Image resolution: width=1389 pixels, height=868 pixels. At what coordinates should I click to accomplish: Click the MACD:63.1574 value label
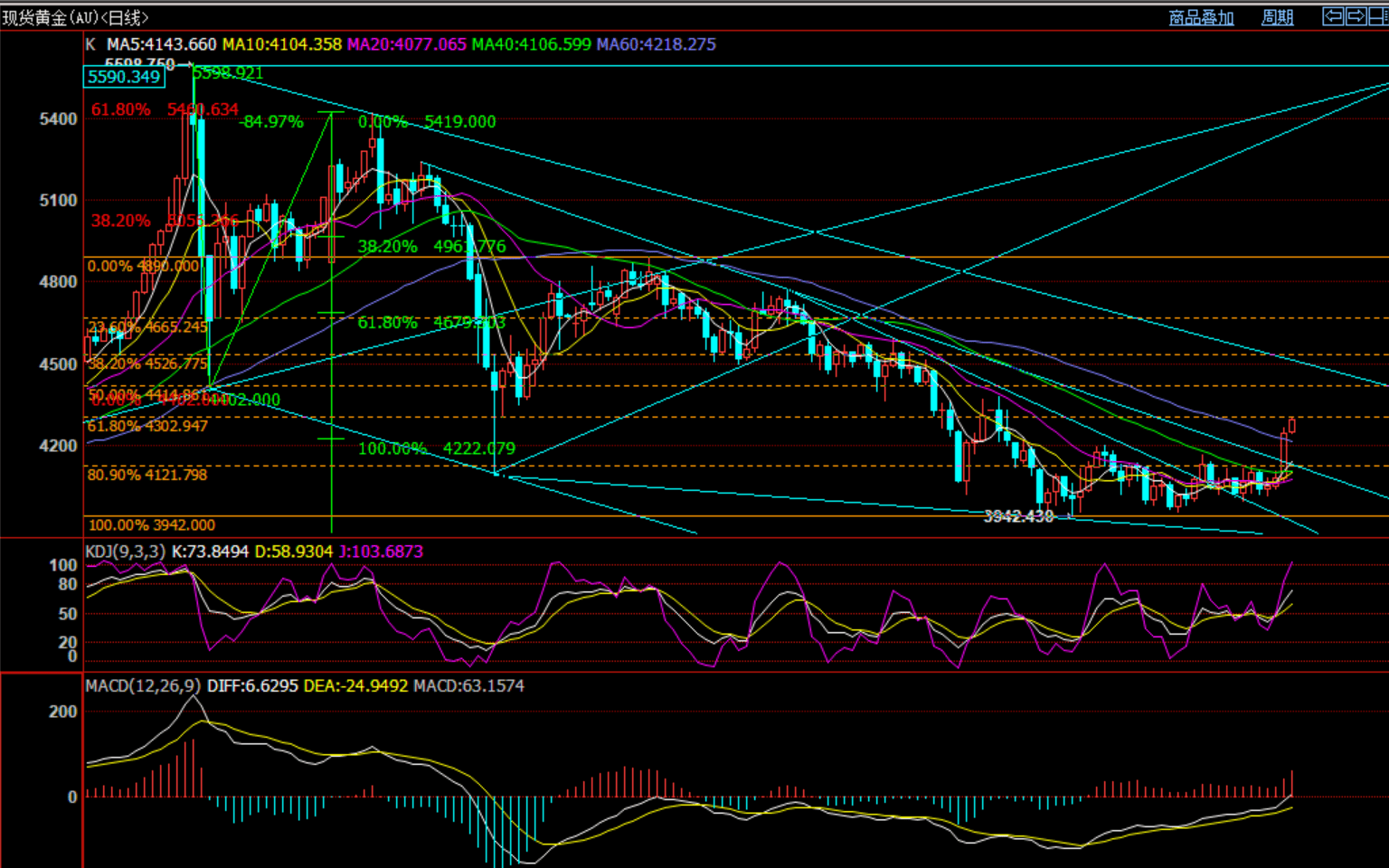468,686
